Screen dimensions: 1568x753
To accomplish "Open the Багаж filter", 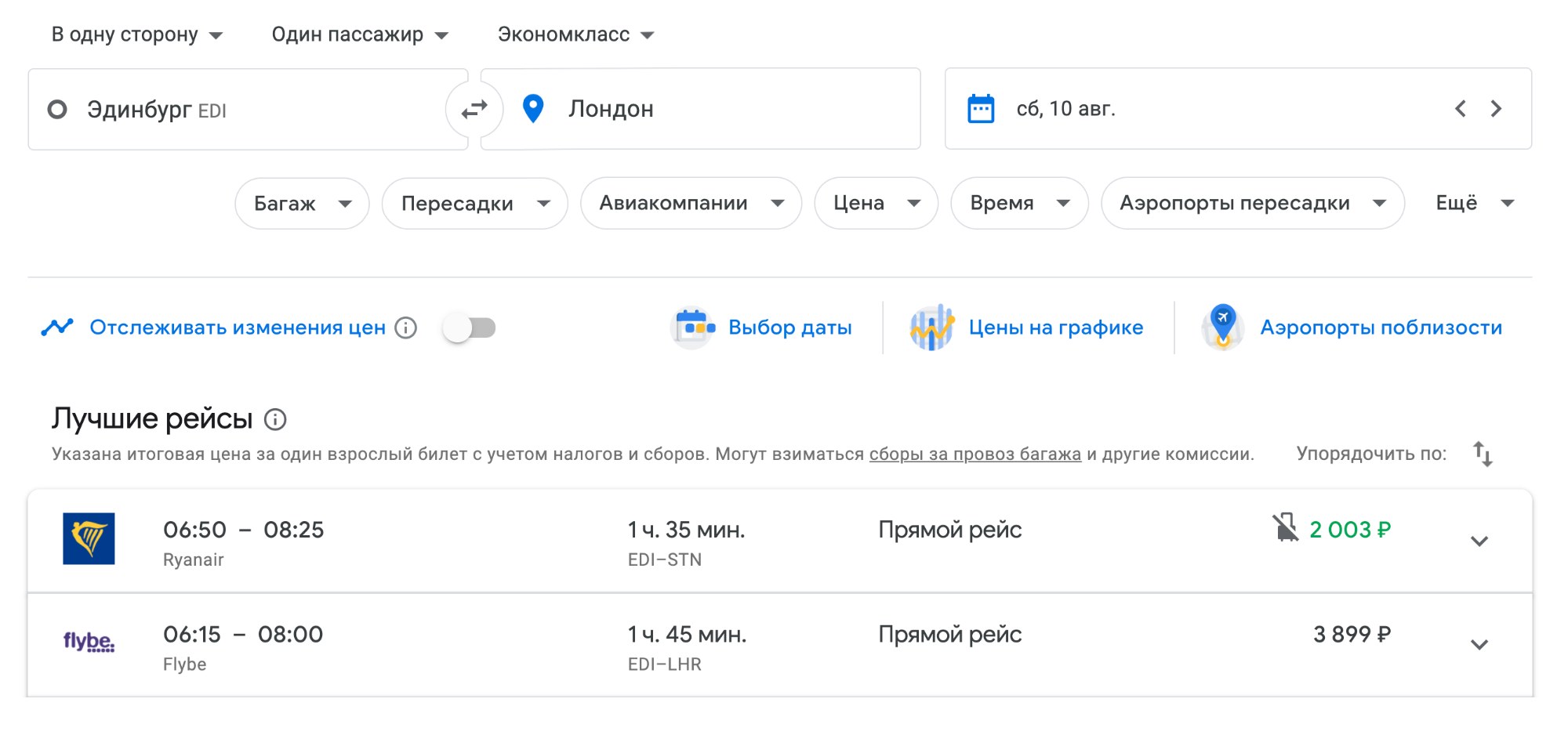I will (x=302, y=204).
